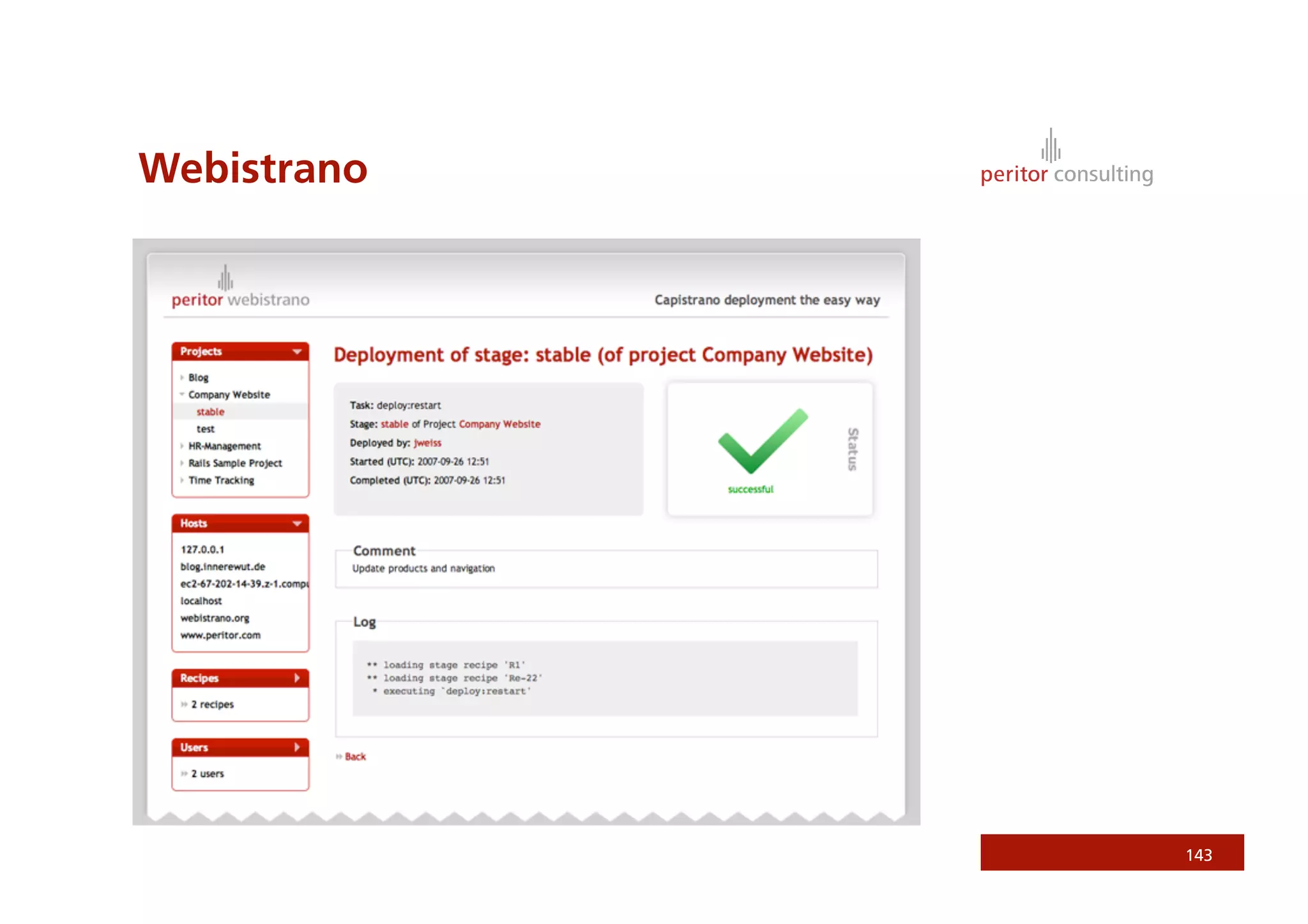This screenshot has height=924, width=1308.
Task: Open the Blog project
Action: pyautogui.click(x=198, y=377)
